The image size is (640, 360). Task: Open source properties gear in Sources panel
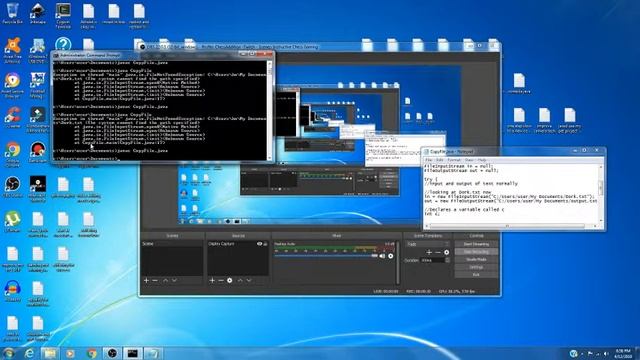pyautogui.click(x=230, y=280)
